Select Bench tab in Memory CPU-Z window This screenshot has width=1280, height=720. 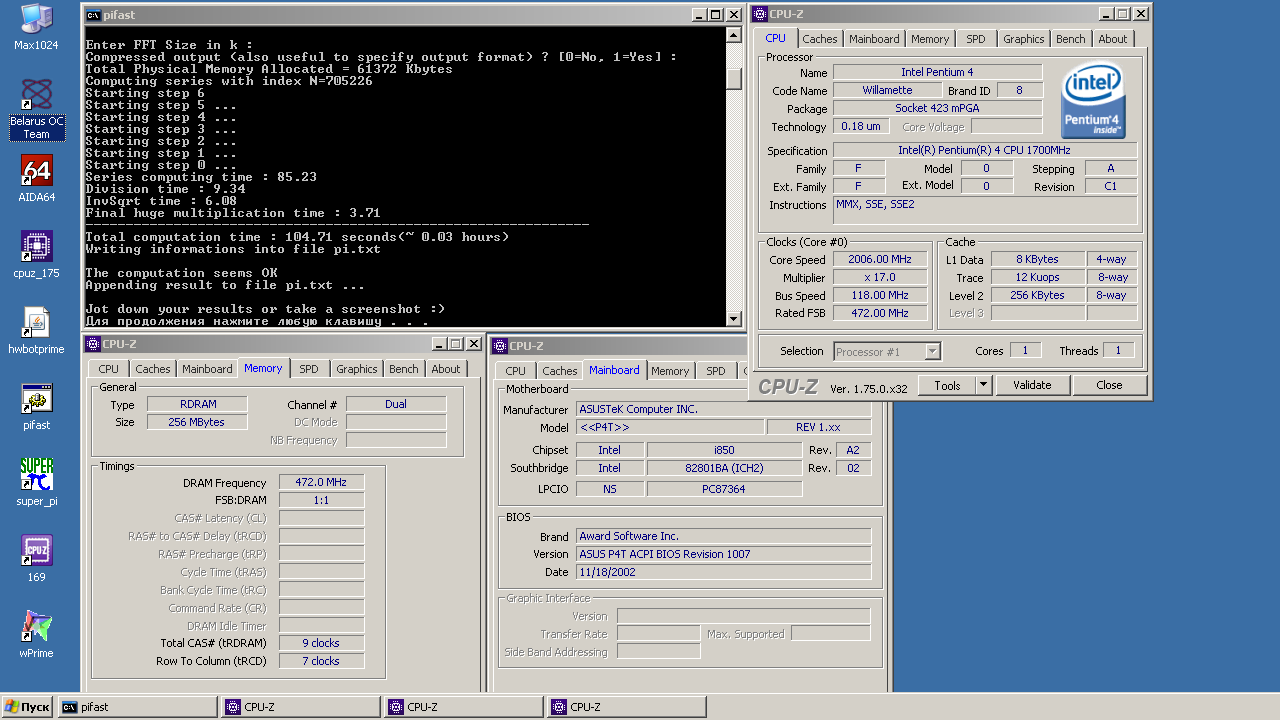(404, 369)
